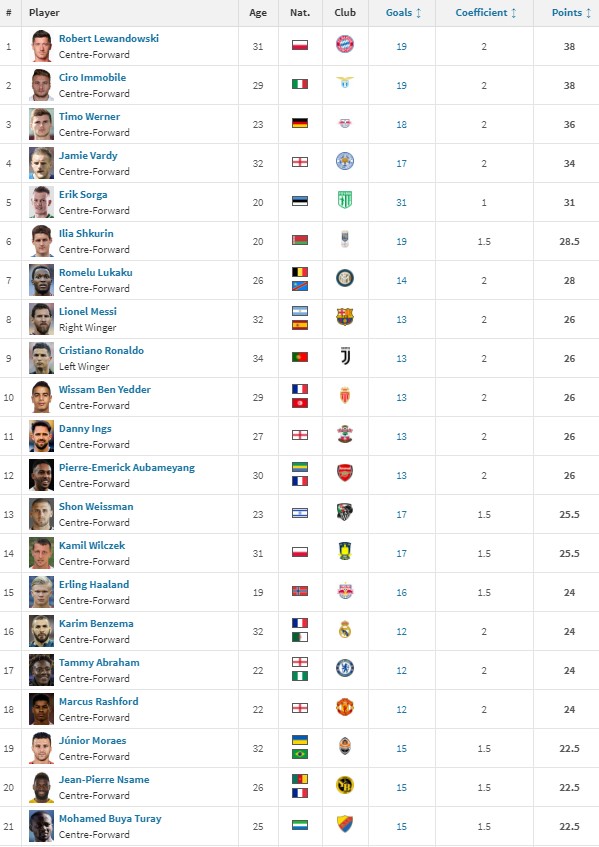This screenshot has width=599, height=847.
Task: Click Erik Sorga's 31 goals link
Action: click(x=401, y=203)
